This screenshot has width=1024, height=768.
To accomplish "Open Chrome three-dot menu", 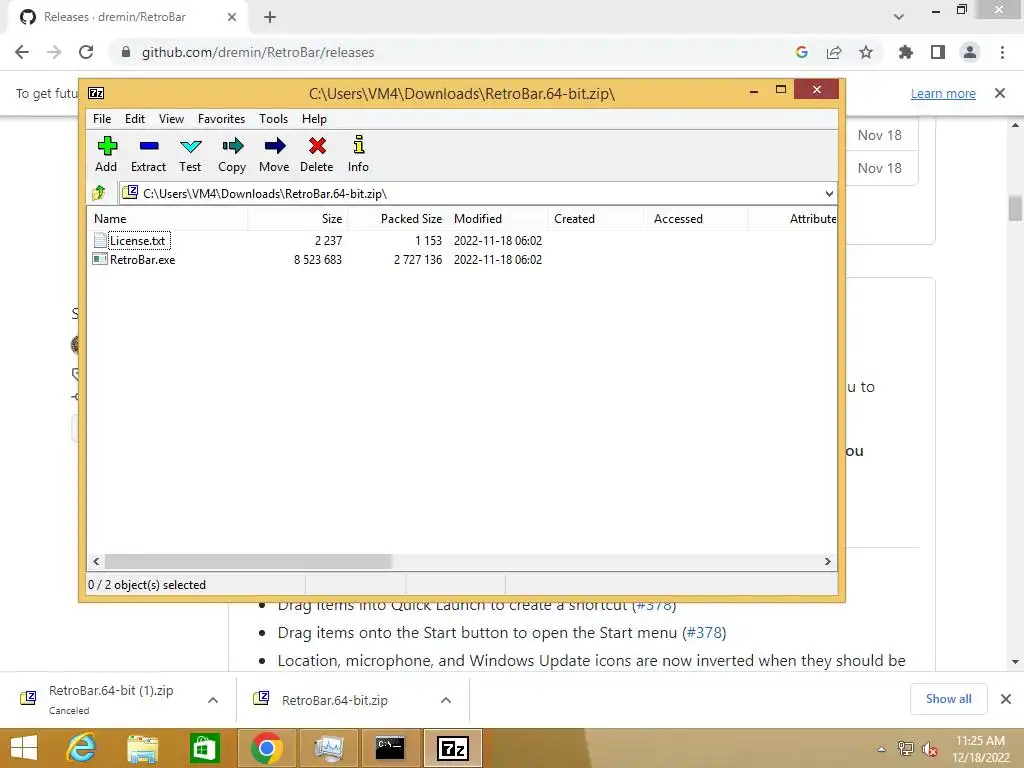I will [1002, 52].
